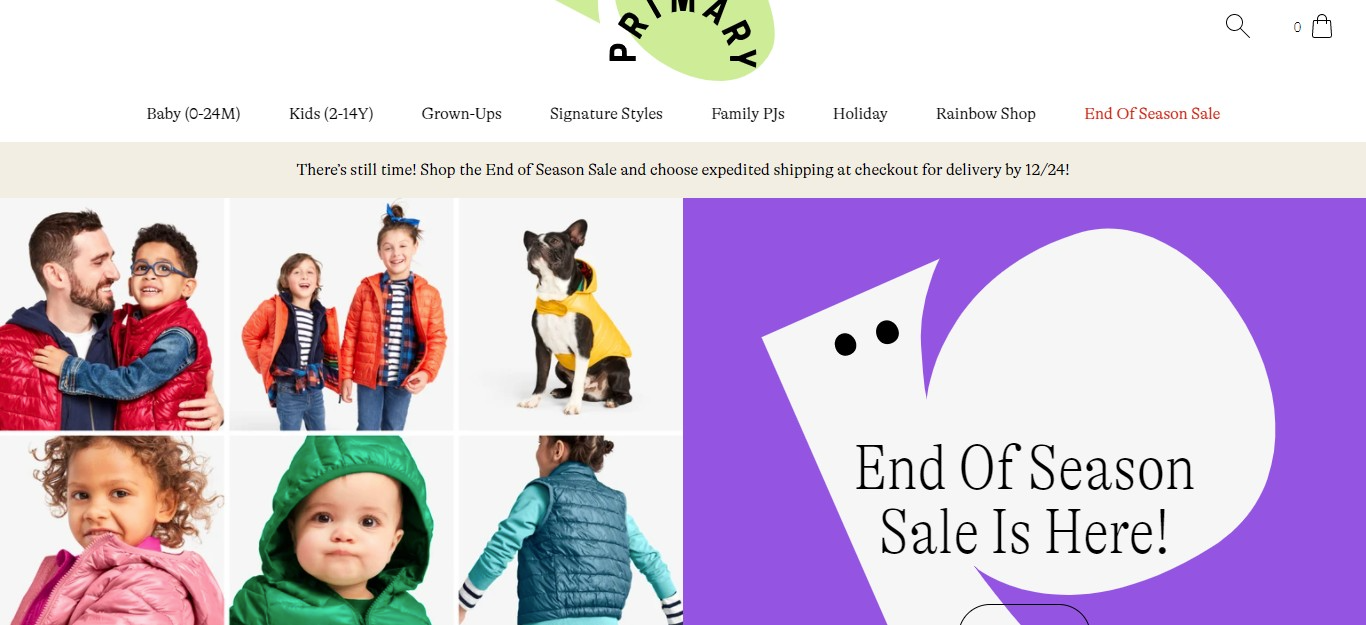Click the End Of Season Sale Is Here headline
1366x625 pixels.
point(1024,499)
